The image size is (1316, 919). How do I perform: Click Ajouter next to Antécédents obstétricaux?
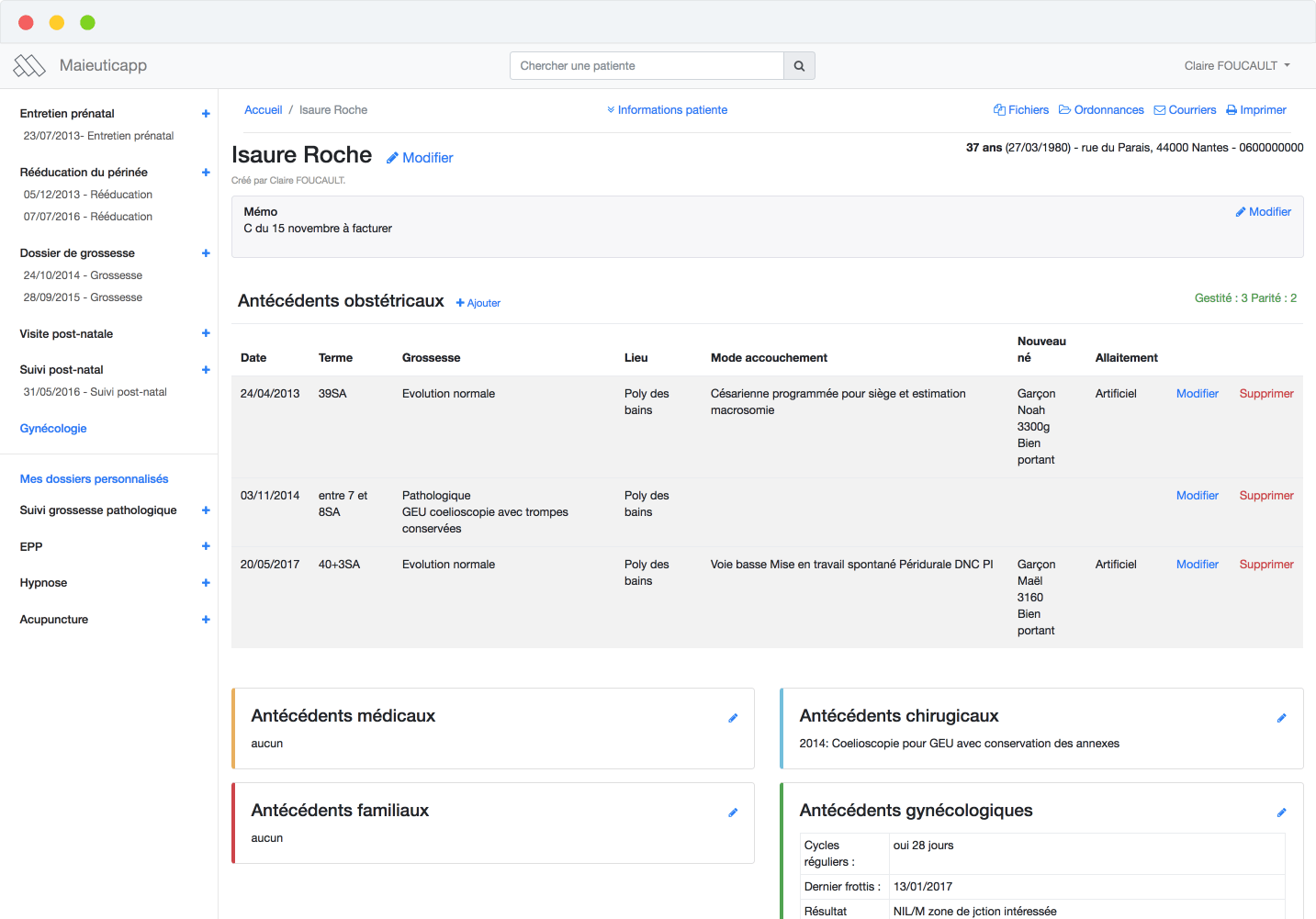(x=478, y=303)
